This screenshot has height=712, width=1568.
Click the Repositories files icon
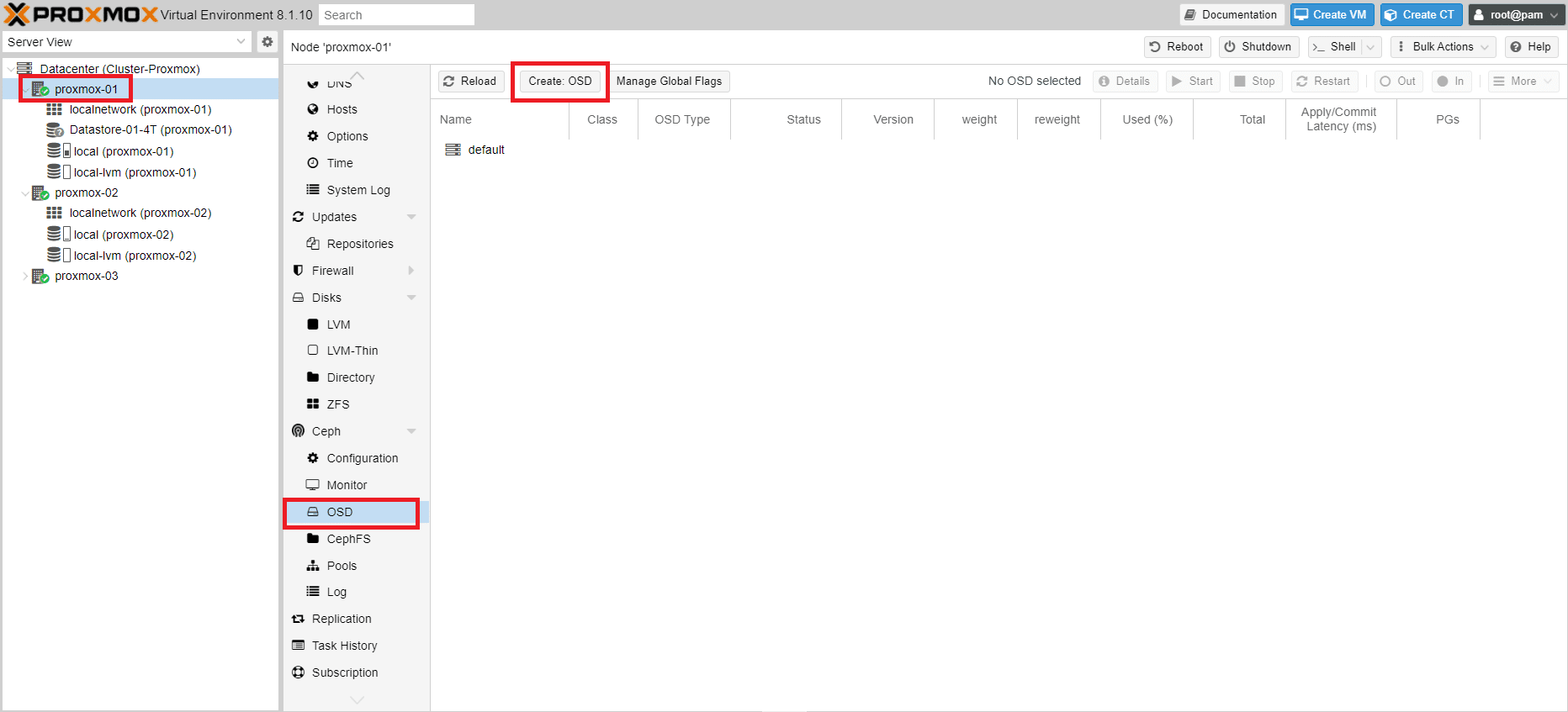click(x=313, y=244)
